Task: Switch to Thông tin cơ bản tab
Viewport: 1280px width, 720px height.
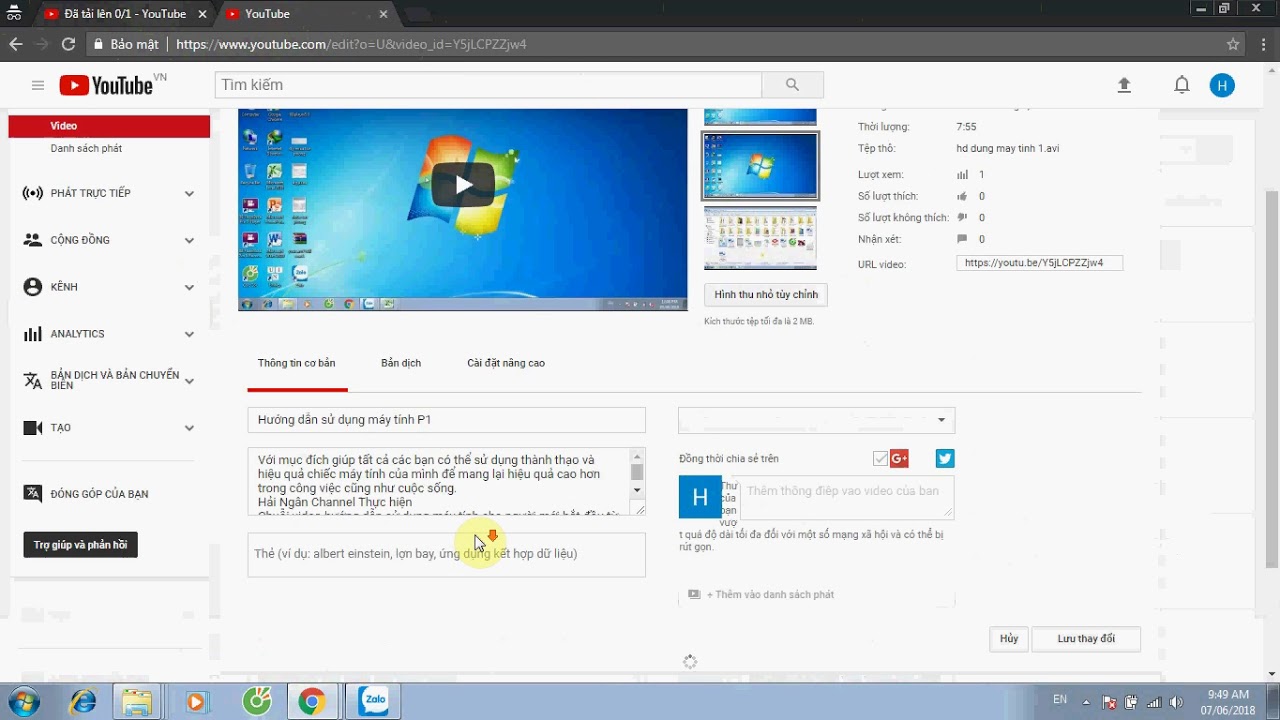Action: pyautogui.click(x=296, y=363)
